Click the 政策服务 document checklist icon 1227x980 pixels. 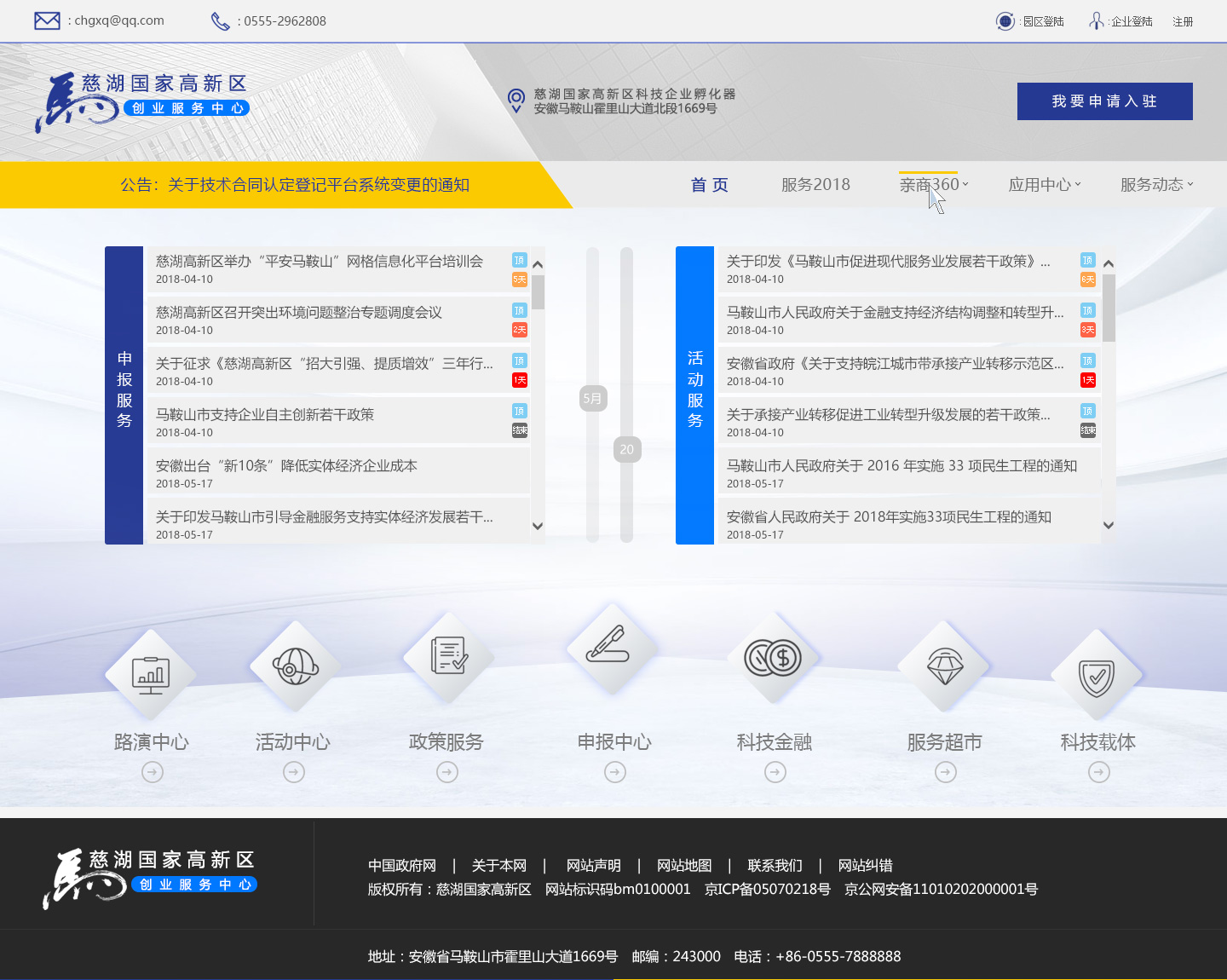tap(448, 656)
